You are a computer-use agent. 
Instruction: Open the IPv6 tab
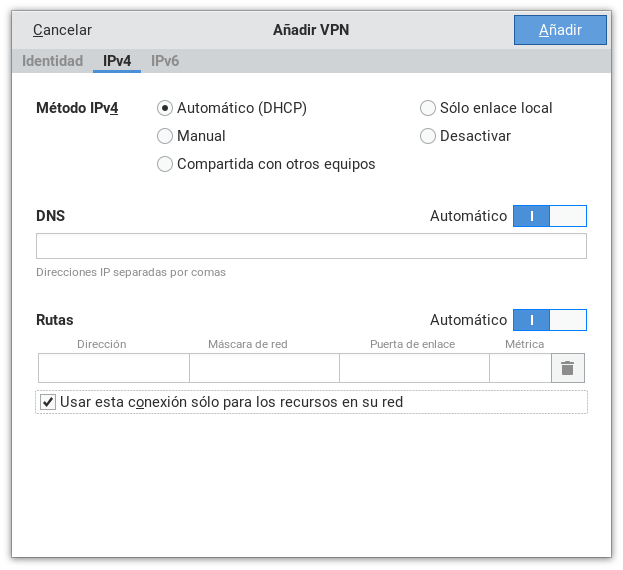pos(165,61)
